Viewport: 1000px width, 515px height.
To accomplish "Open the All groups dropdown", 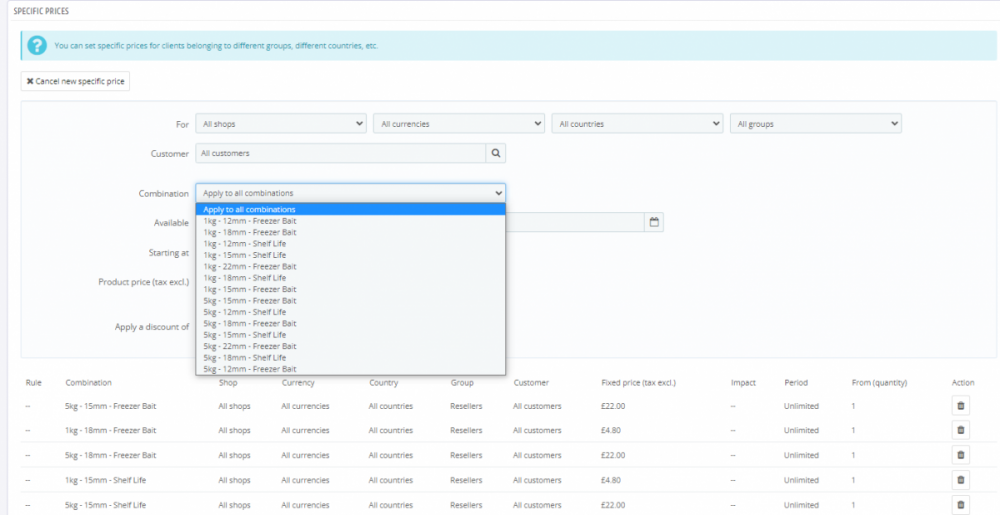I will [816, 124].
